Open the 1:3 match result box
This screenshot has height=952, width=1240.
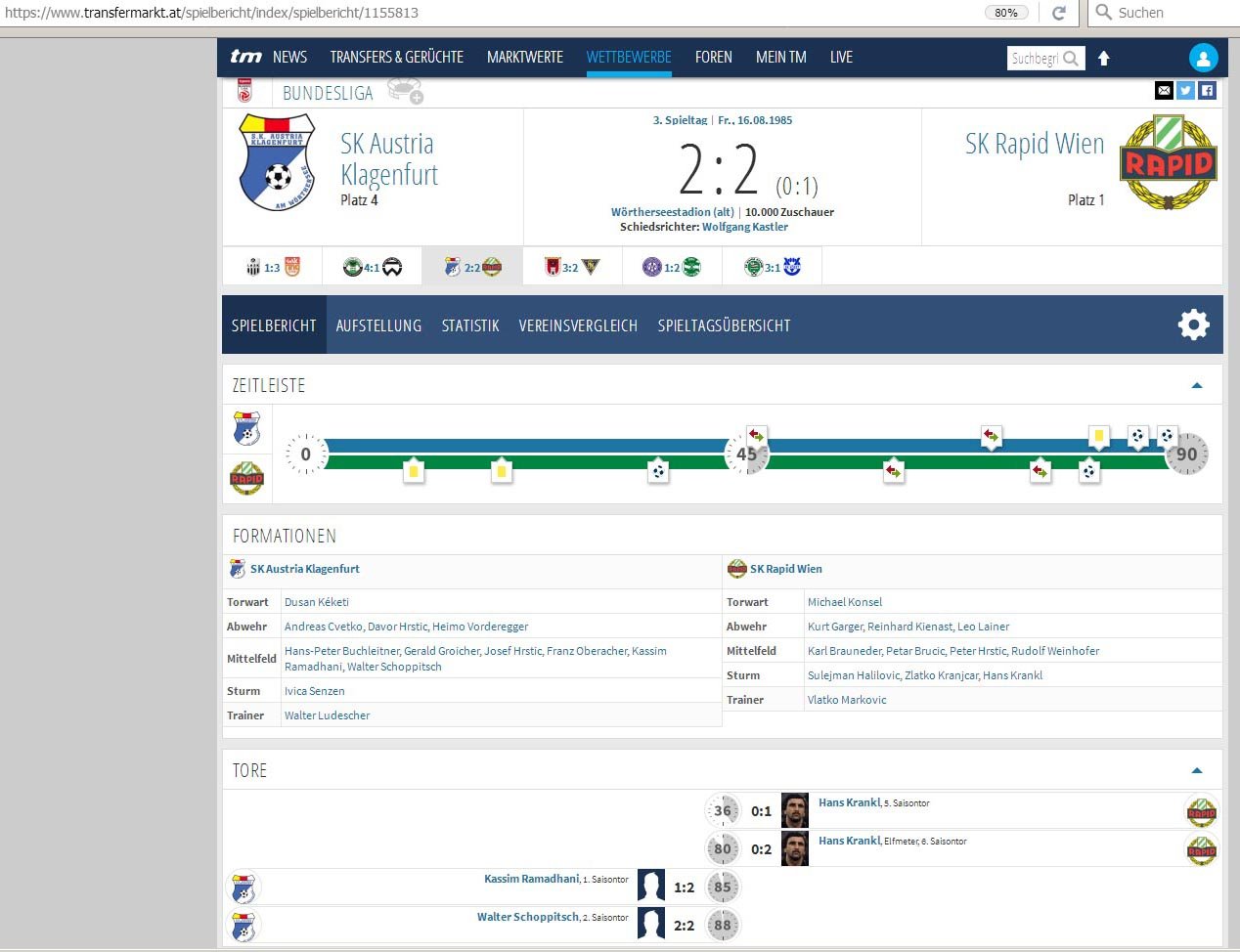tap(272, 267)
